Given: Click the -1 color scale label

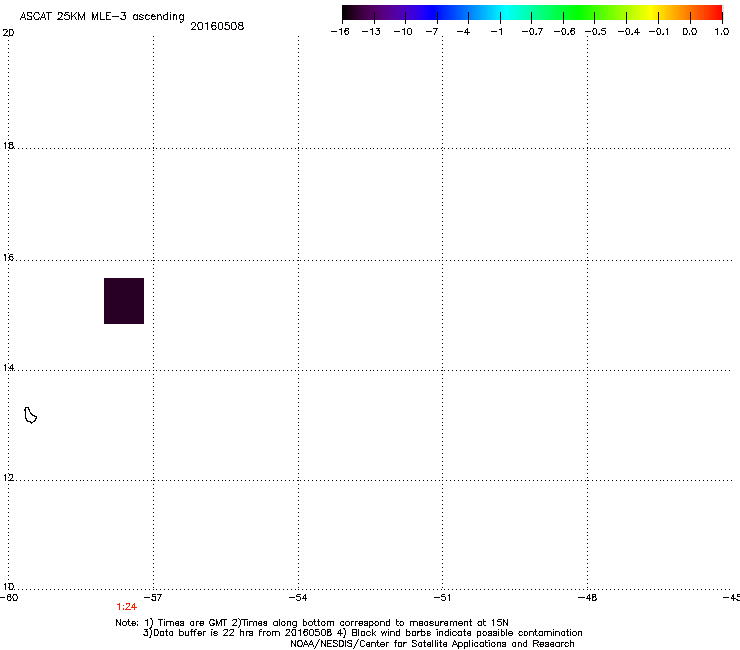Looking at the screenshot, I should [496, 32].
